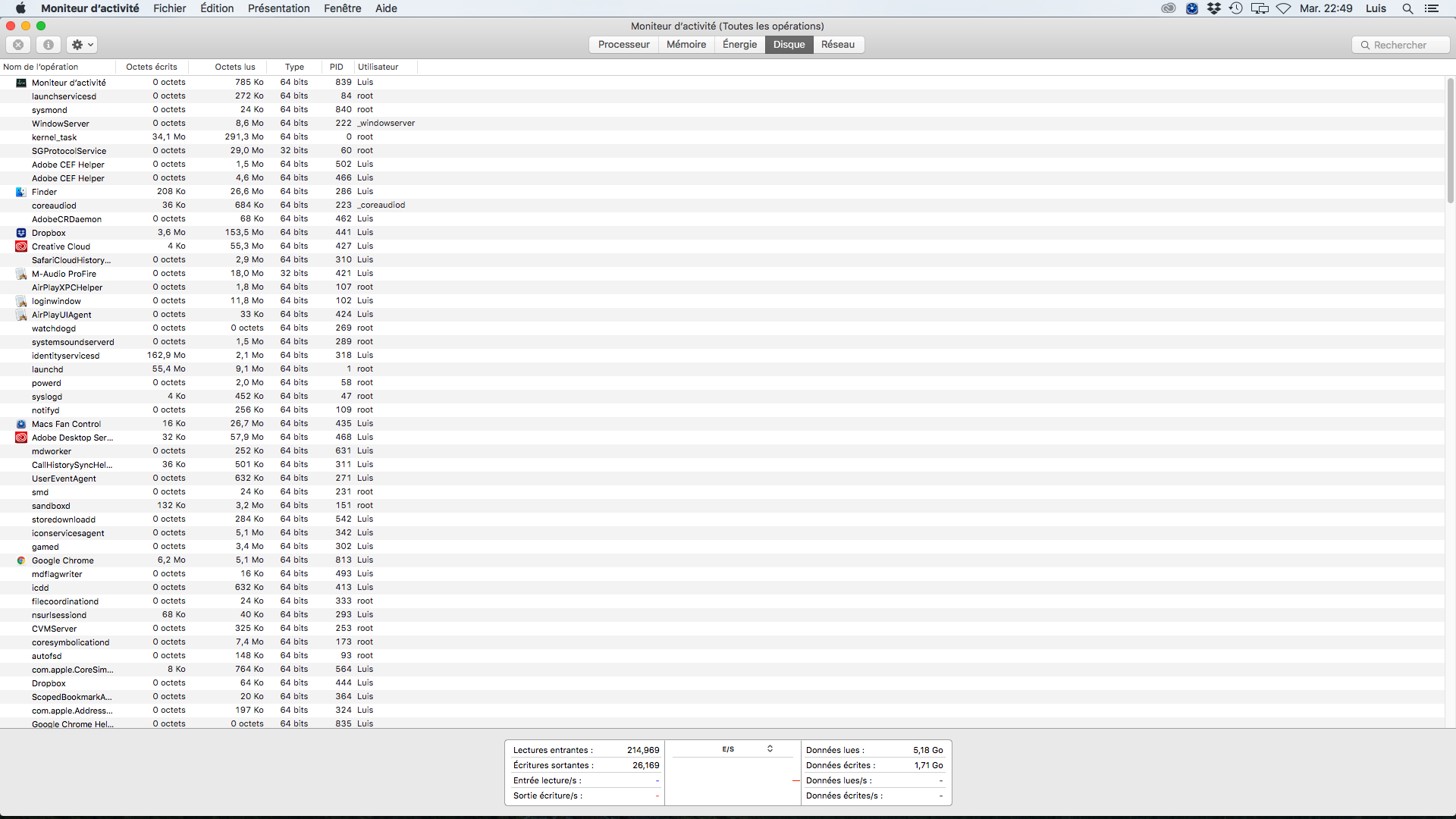Select the identityservicesd row

[722, 356]
